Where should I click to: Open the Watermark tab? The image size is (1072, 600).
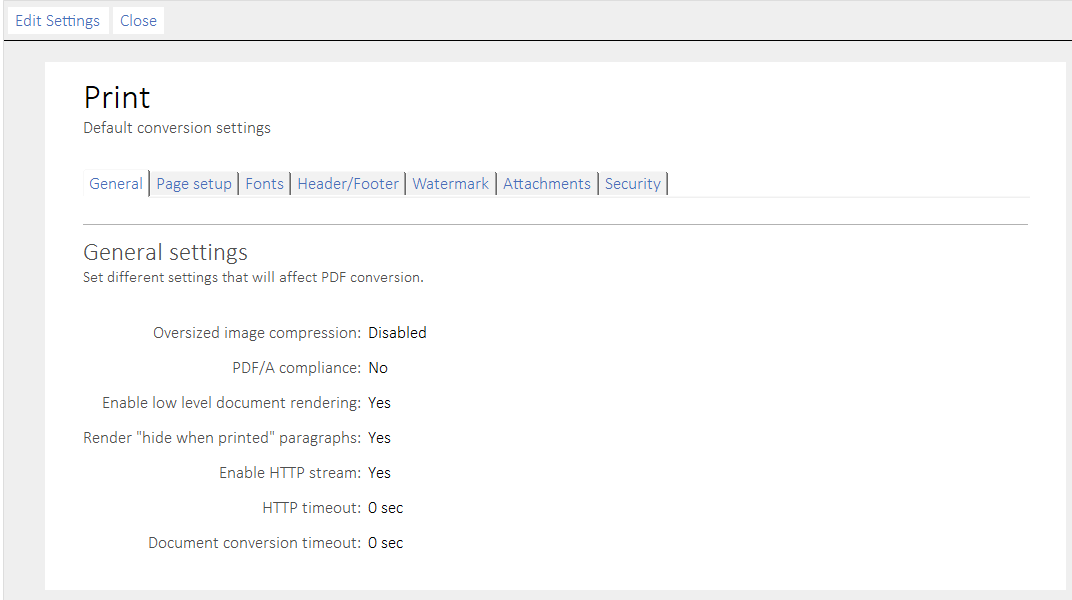[451, 184]
